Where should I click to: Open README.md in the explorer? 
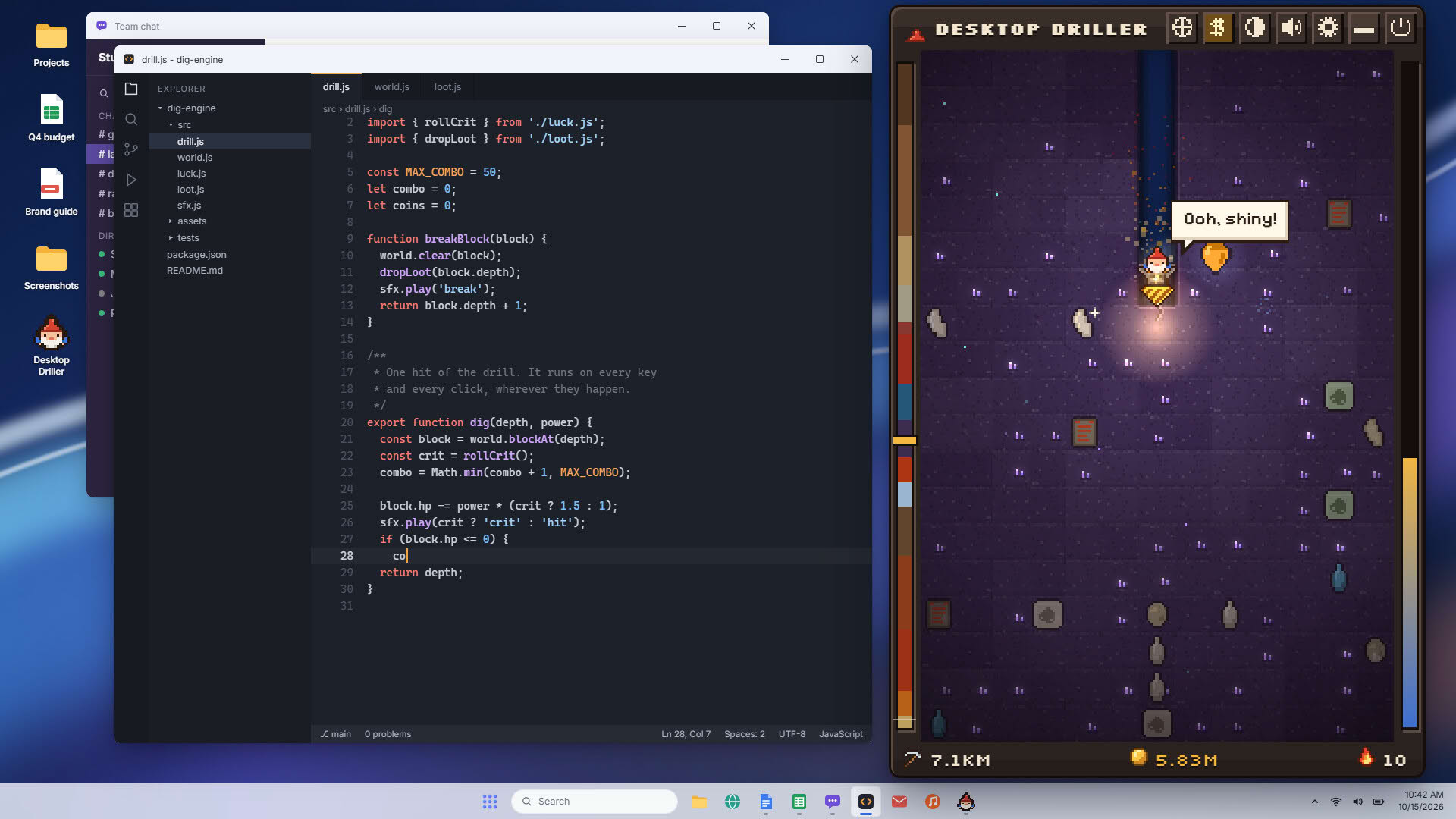click(230, 271)
